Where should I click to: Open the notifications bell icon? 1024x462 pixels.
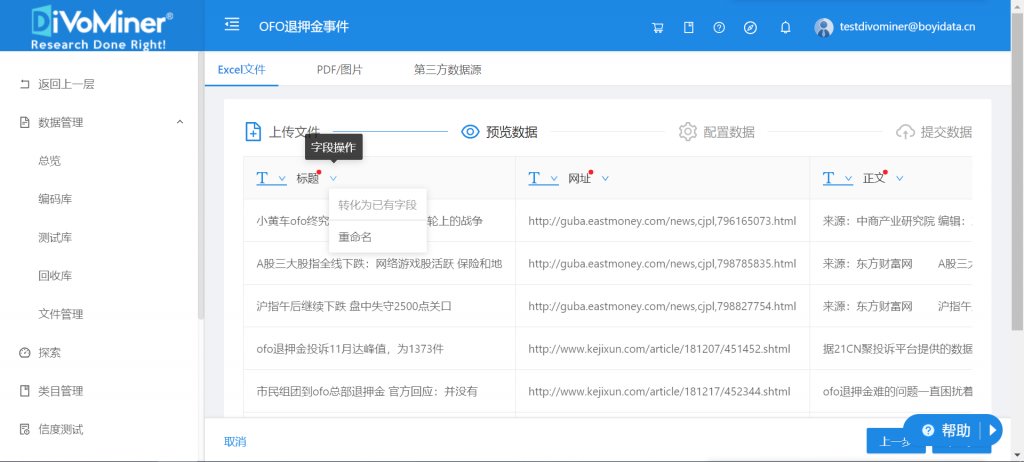click(x=786, y=27)
